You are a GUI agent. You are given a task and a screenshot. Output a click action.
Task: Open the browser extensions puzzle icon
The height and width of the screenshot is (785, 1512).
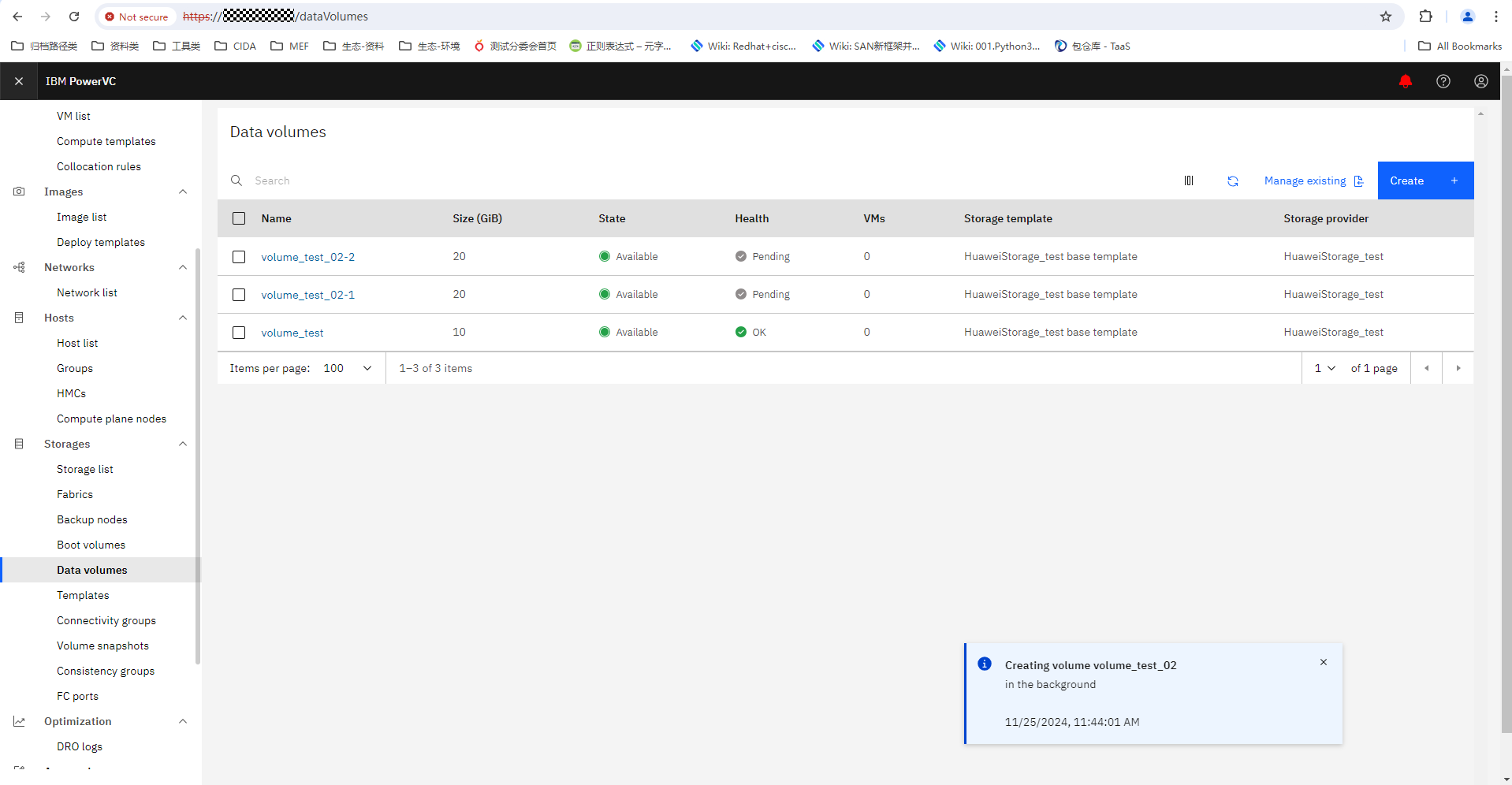pos(1425,17)
